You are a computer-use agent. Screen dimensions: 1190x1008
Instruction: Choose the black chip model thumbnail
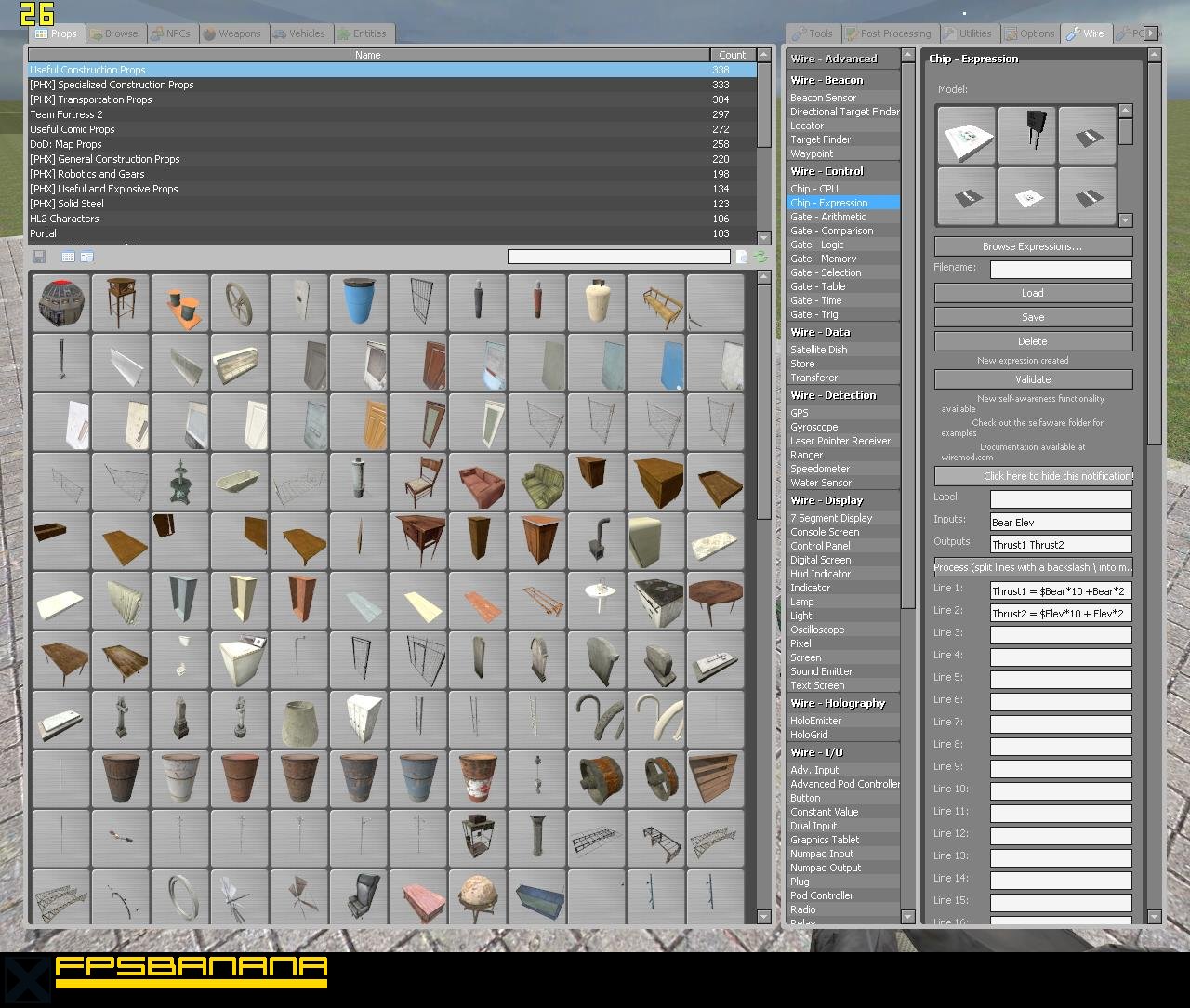[x=1026, y=136]
